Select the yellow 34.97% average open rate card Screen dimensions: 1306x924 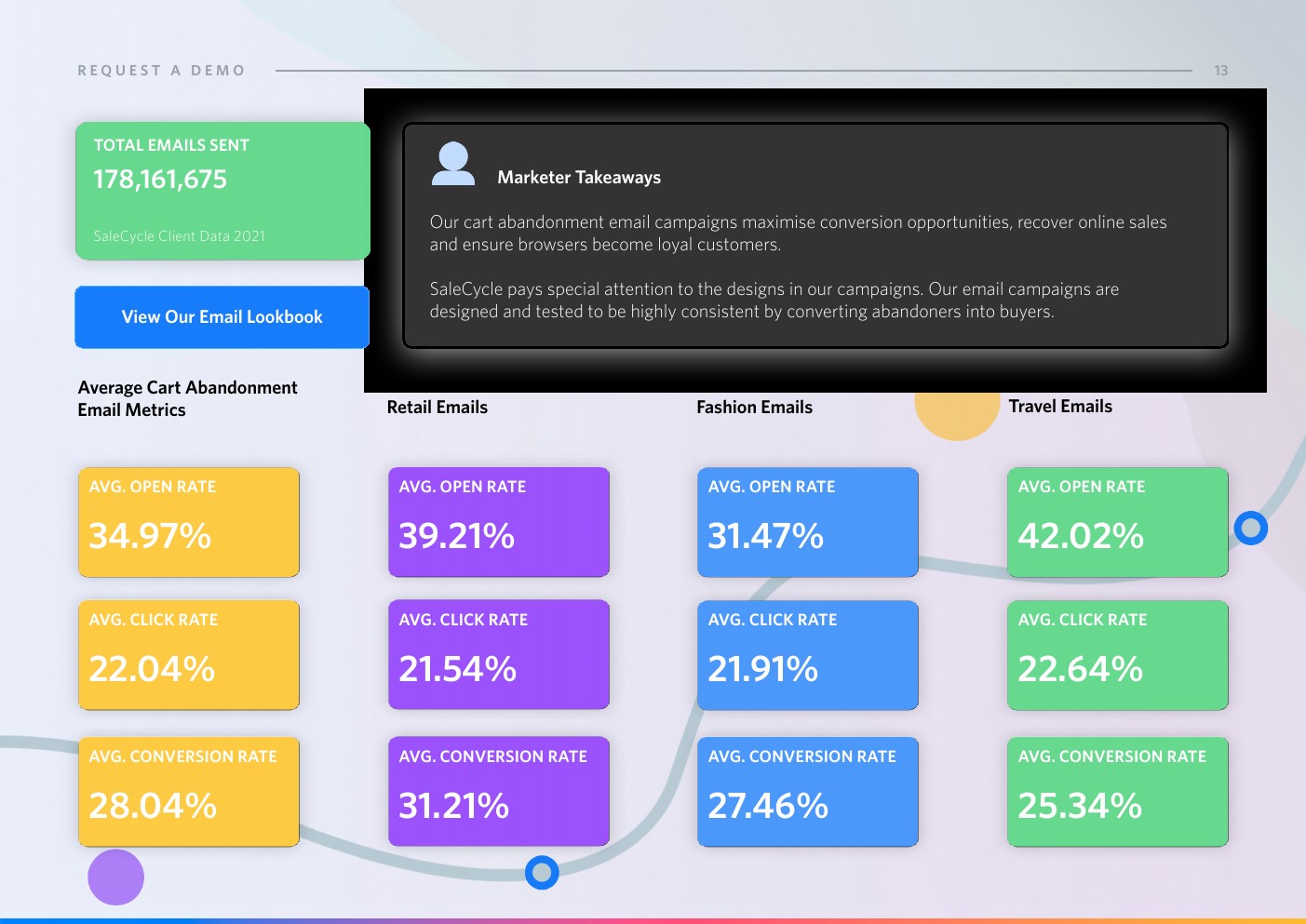(189, 522)
